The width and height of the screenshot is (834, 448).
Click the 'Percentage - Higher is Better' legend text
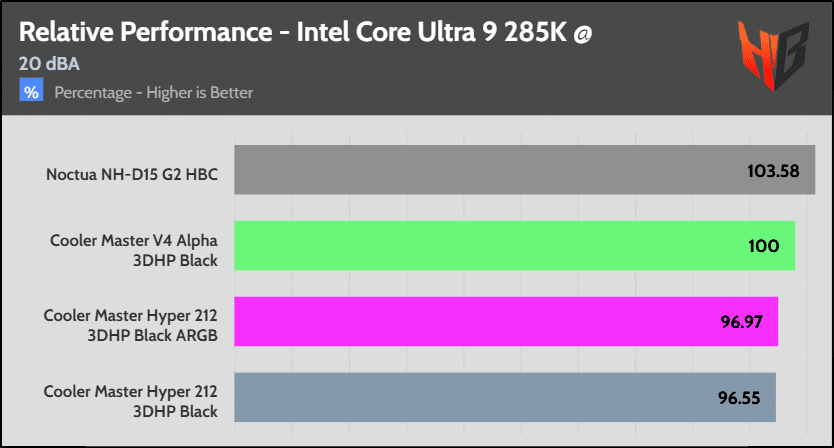[x=153, y=93]
